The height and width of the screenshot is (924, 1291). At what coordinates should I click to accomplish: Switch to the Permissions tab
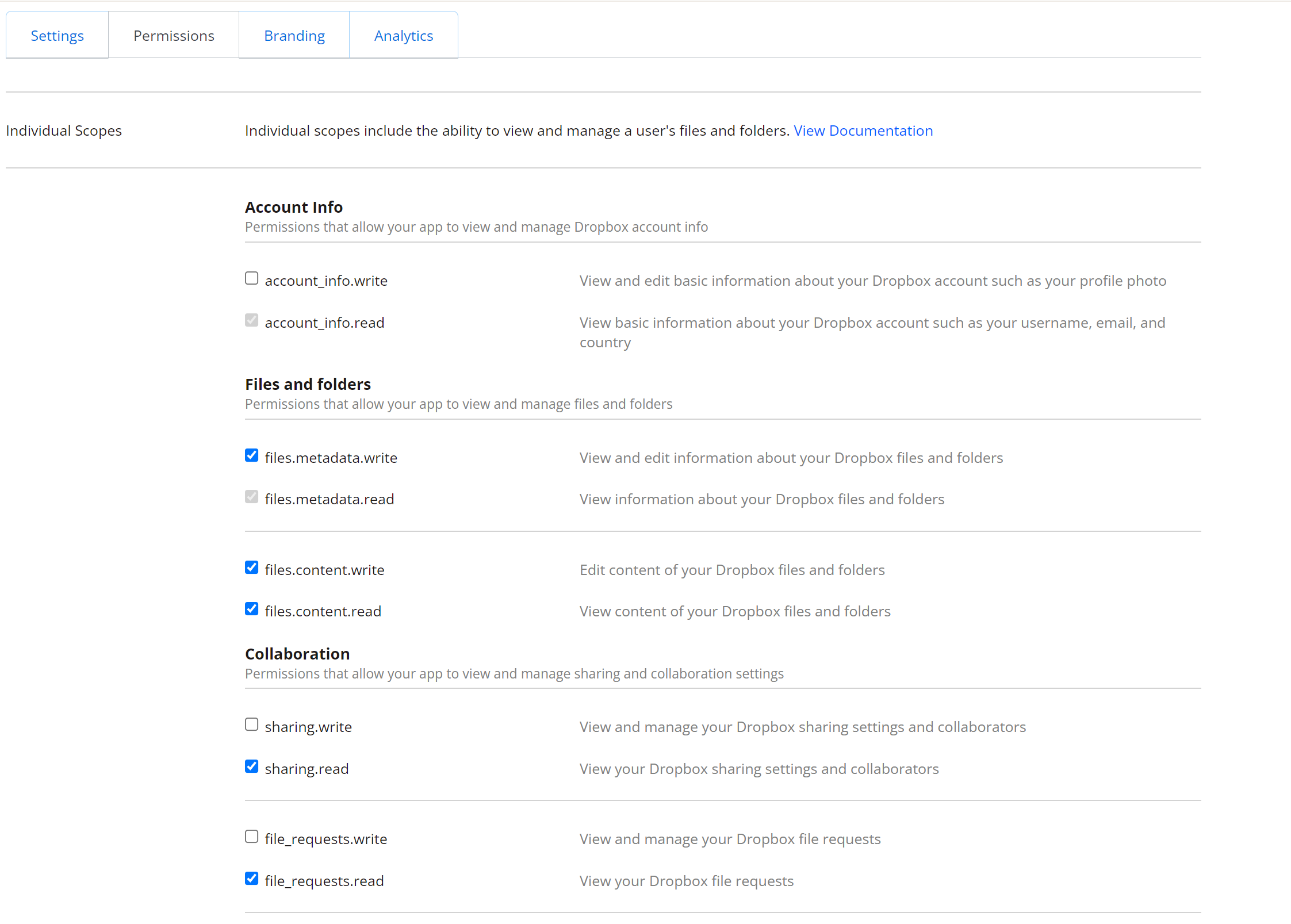pyautogui.click(x=174, y=36)
